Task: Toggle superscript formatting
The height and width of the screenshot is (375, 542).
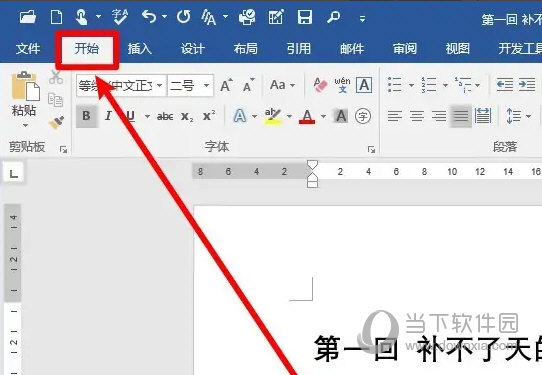Action: pos(209,116)
